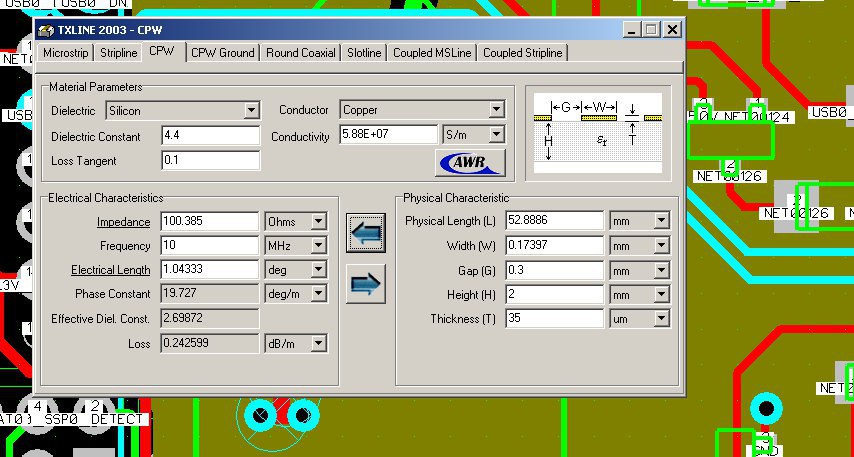Switch to the Stripline tab
Viewport: 854px width, 457px height.
[x=118, y=53]
